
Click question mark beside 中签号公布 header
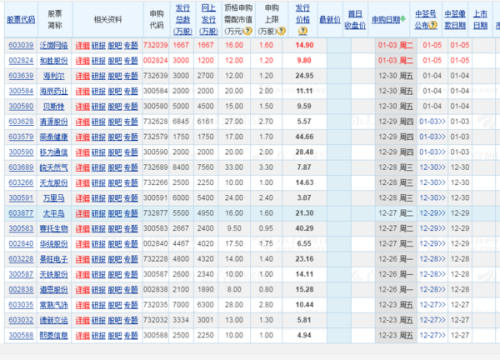point(433,25)
